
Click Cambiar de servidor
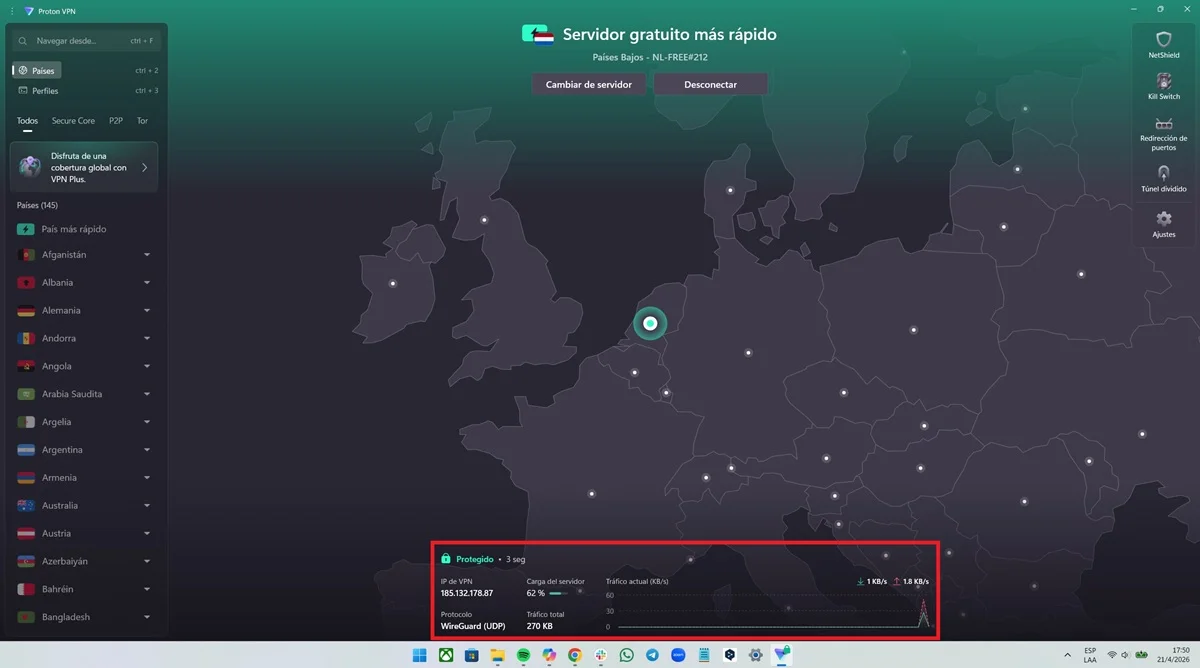coord(589,84)
